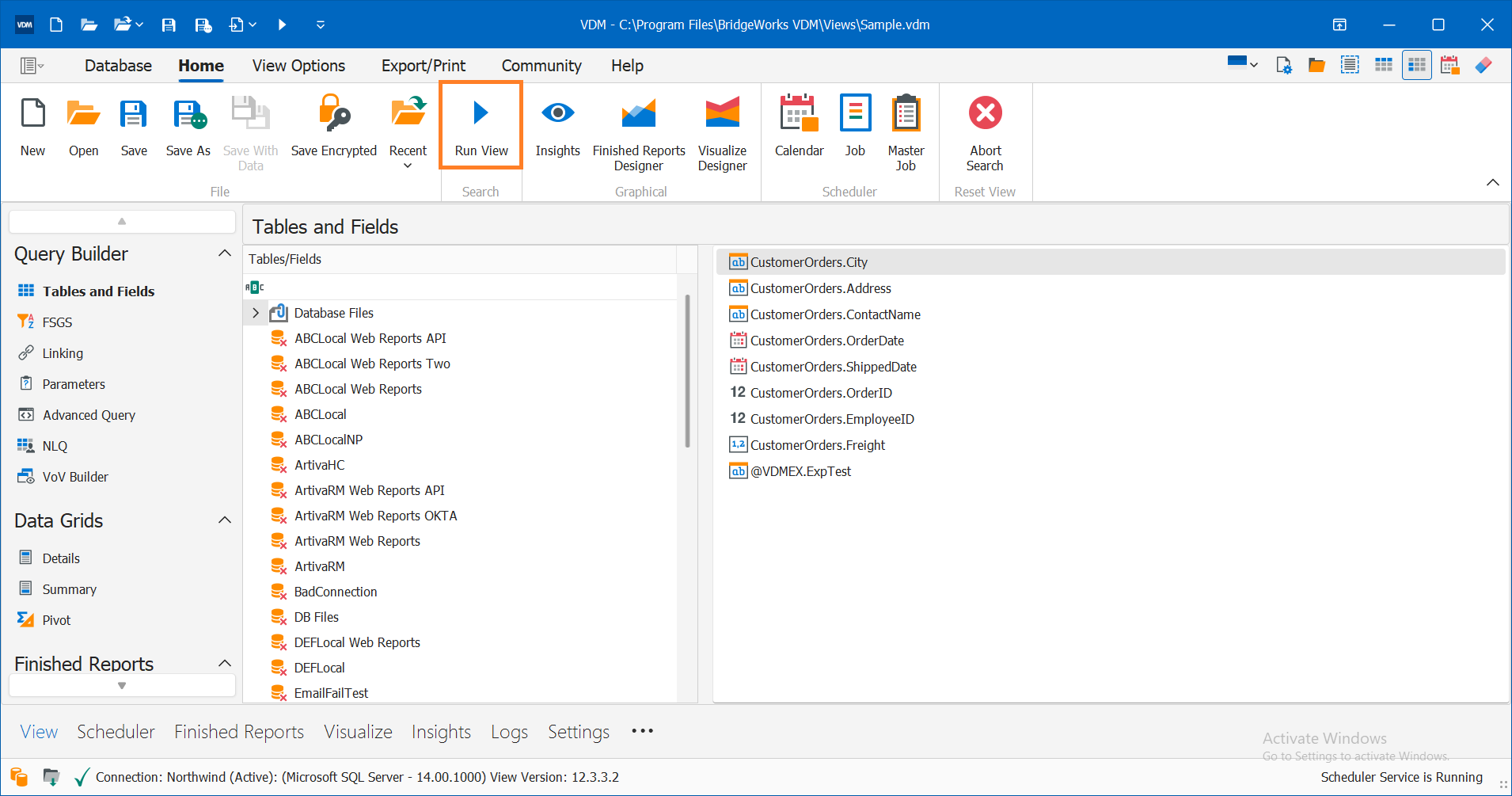Open NLQ in sidebar

(42, 446)
